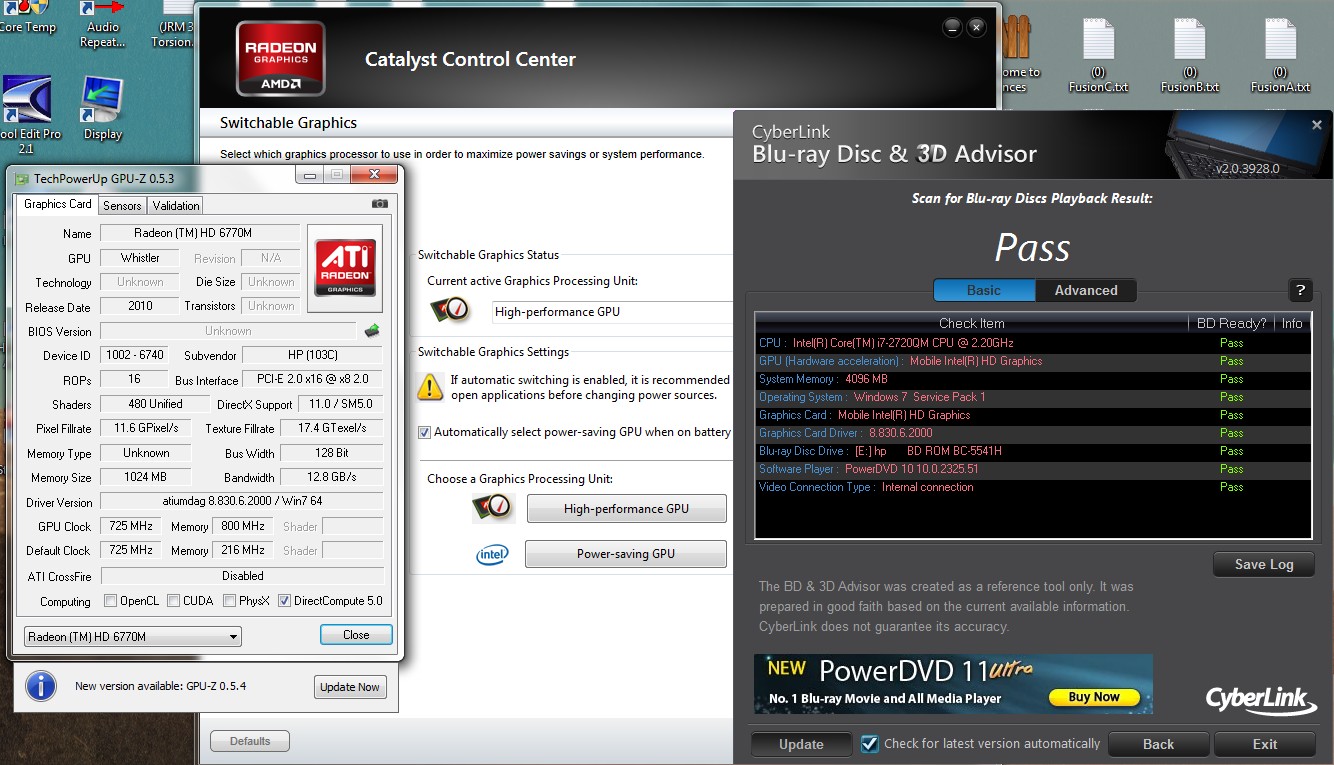Screen dimensions: 1334x765
Task: Uncheck Check for latest version automatically
Action: 870,744
